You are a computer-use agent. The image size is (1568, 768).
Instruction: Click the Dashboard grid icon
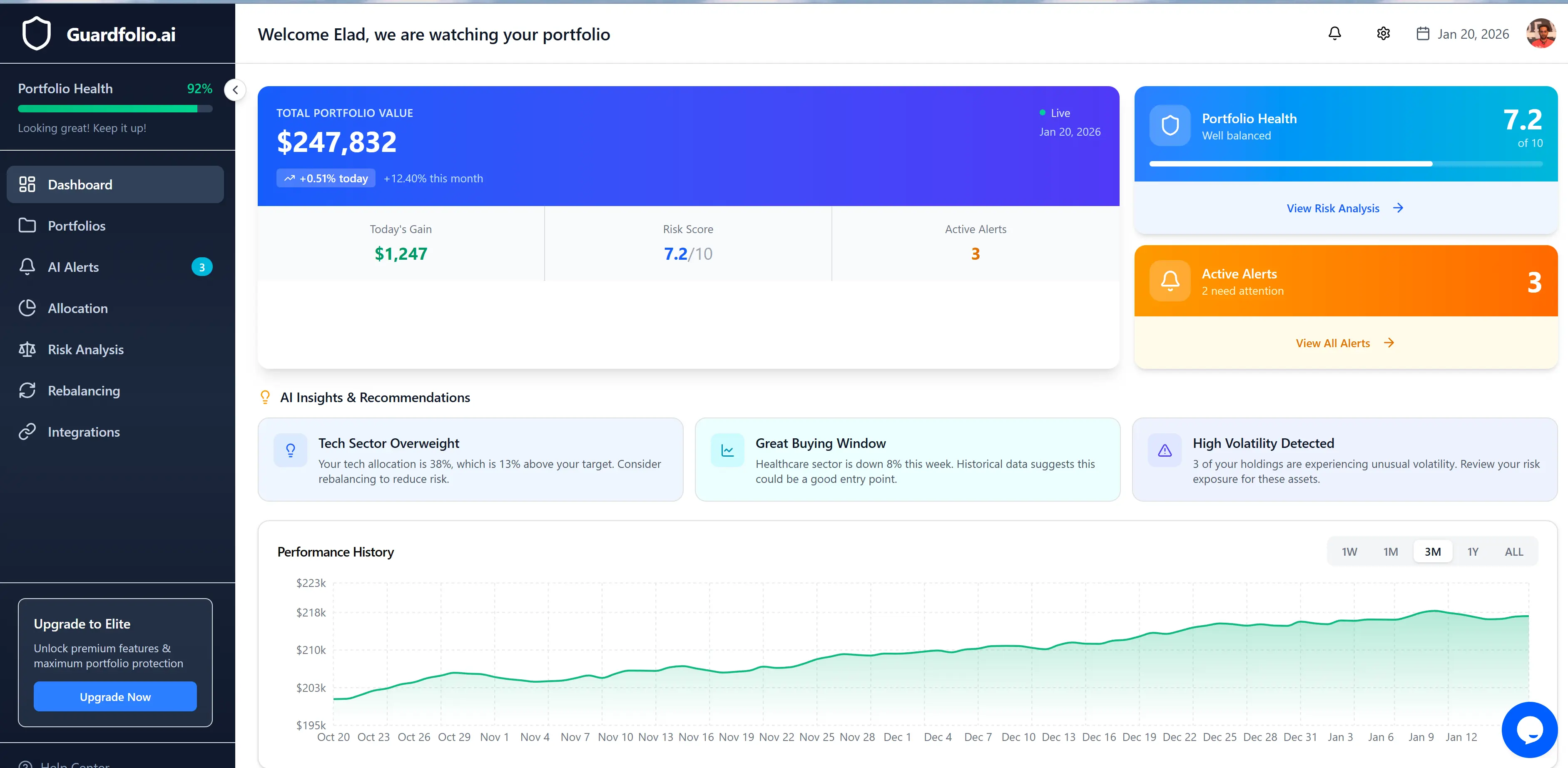(27, 184)
